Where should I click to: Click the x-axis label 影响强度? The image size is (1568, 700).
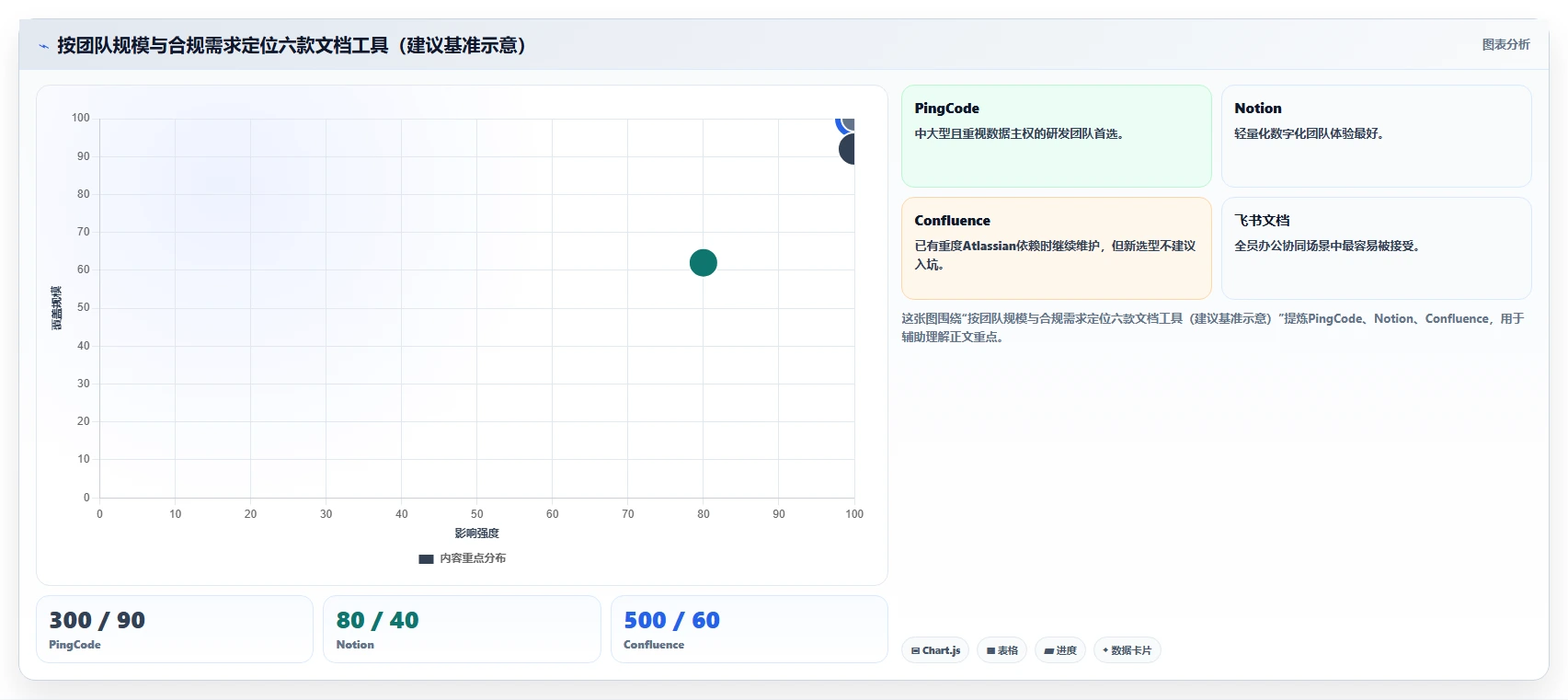pos(476,534)
